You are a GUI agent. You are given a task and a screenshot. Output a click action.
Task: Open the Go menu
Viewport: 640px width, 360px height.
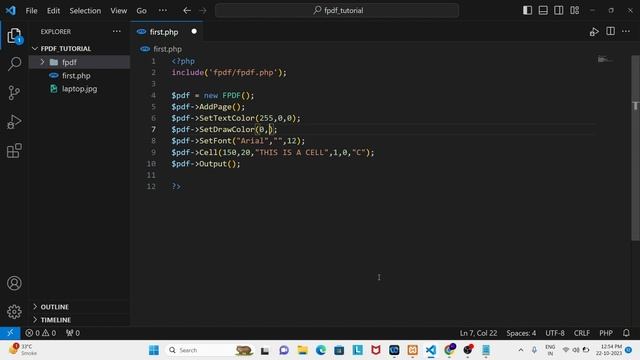(141, 11)
